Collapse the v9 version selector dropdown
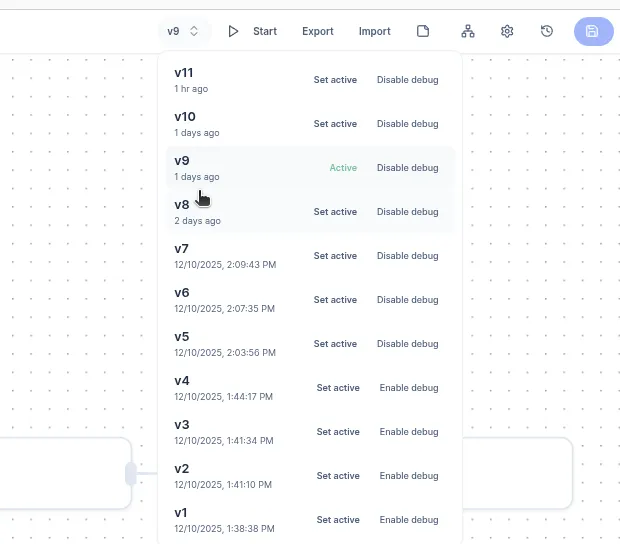 tap(184, 31)
